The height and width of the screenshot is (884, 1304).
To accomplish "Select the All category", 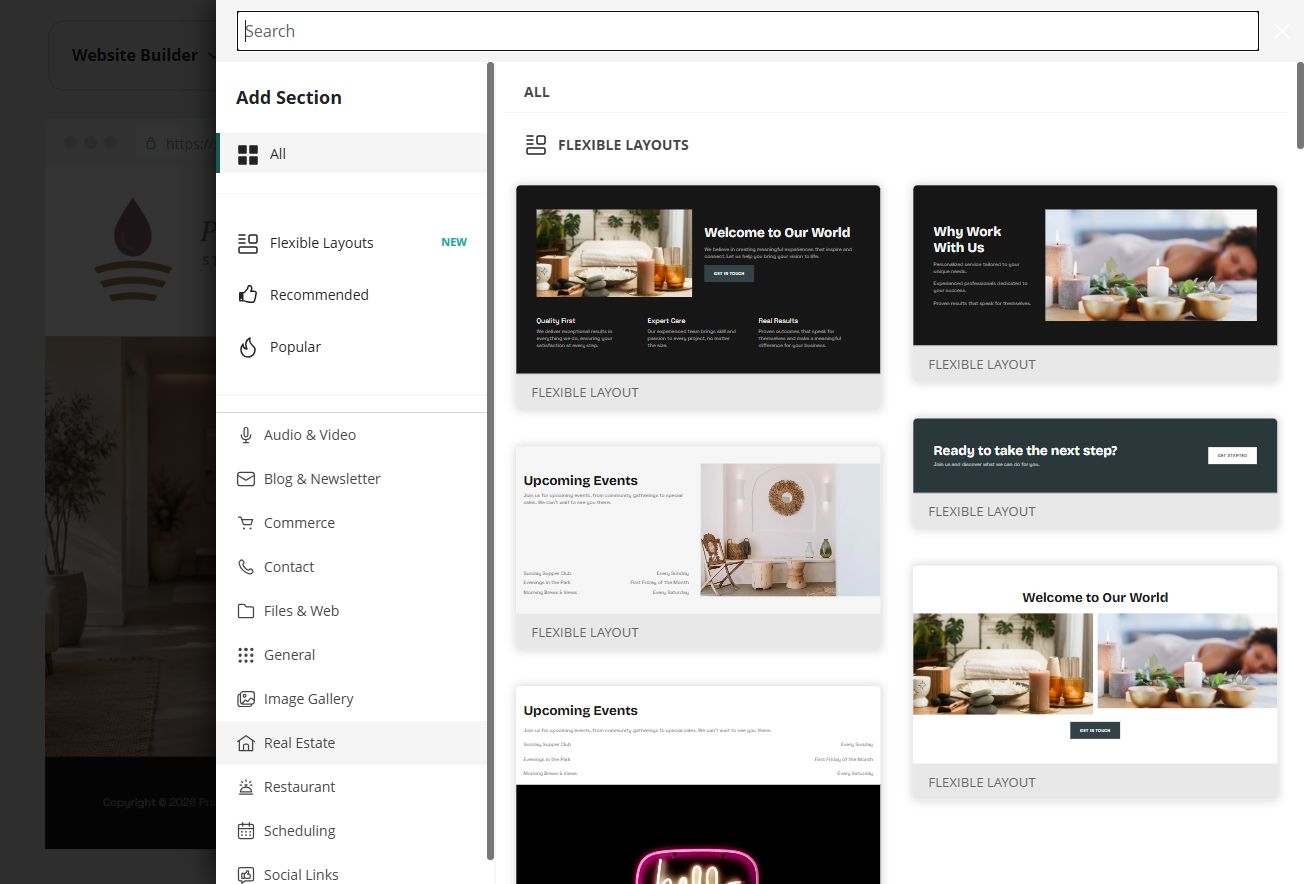I will pyautogui.click(x=351, y=154).
